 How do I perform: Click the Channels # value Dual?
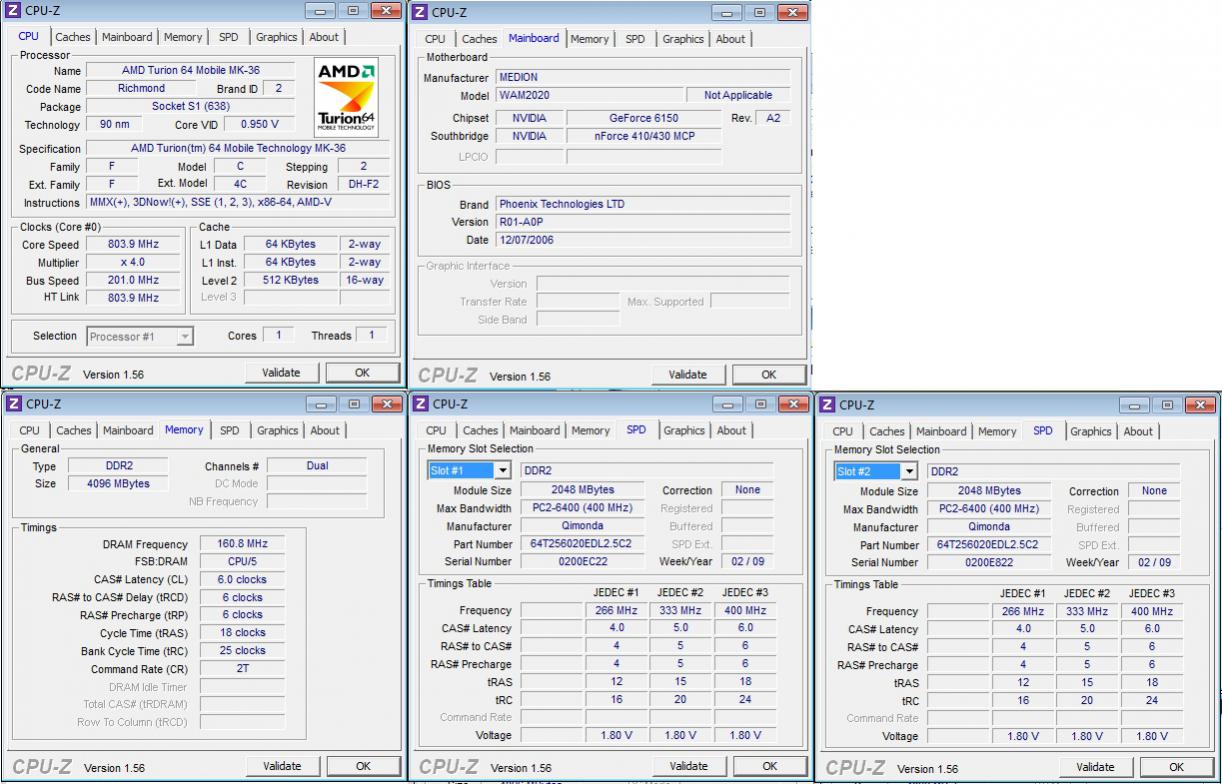(317, 466)
